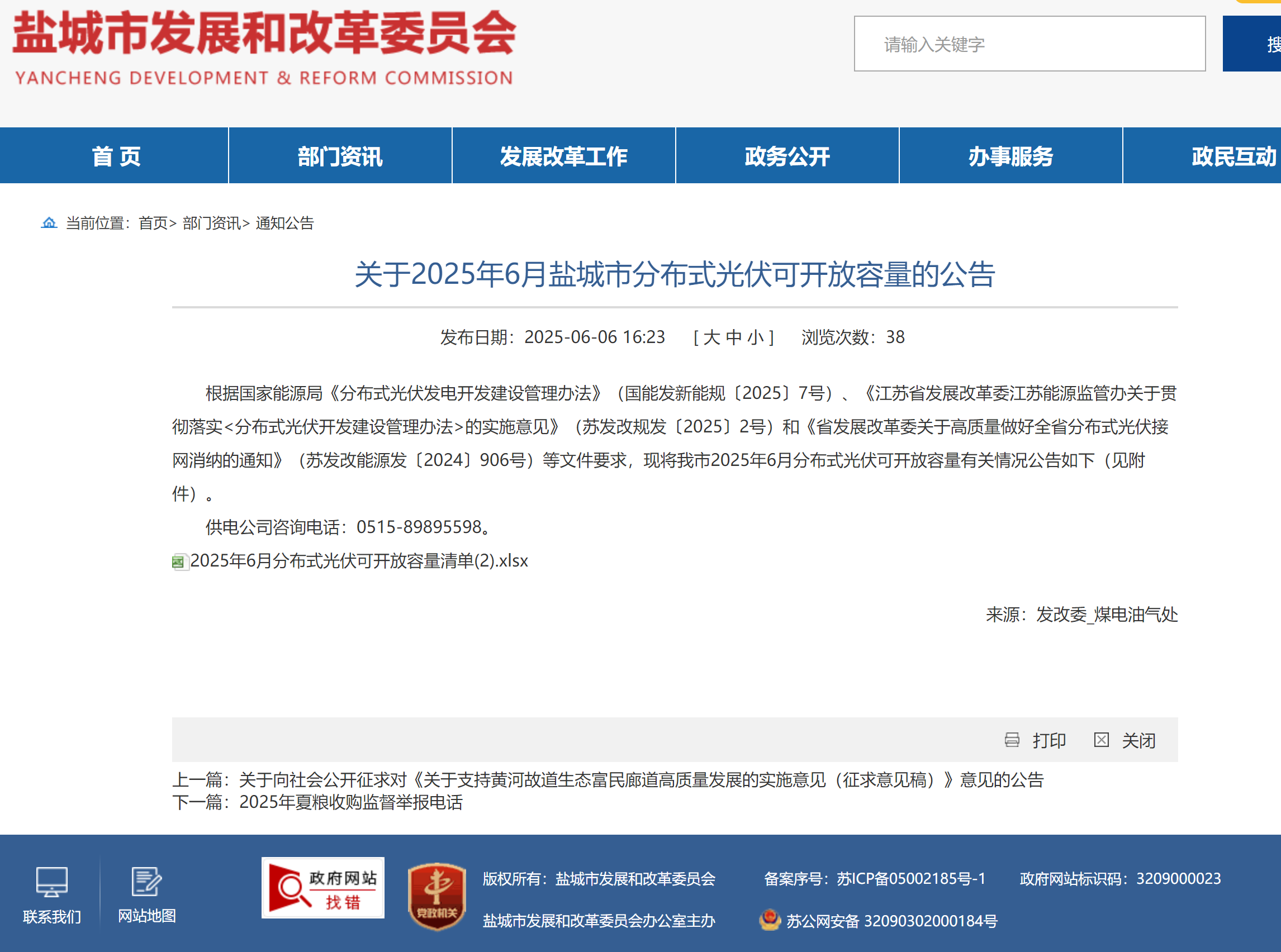Click the printer icon next to 打印

tap(1012, 740)
